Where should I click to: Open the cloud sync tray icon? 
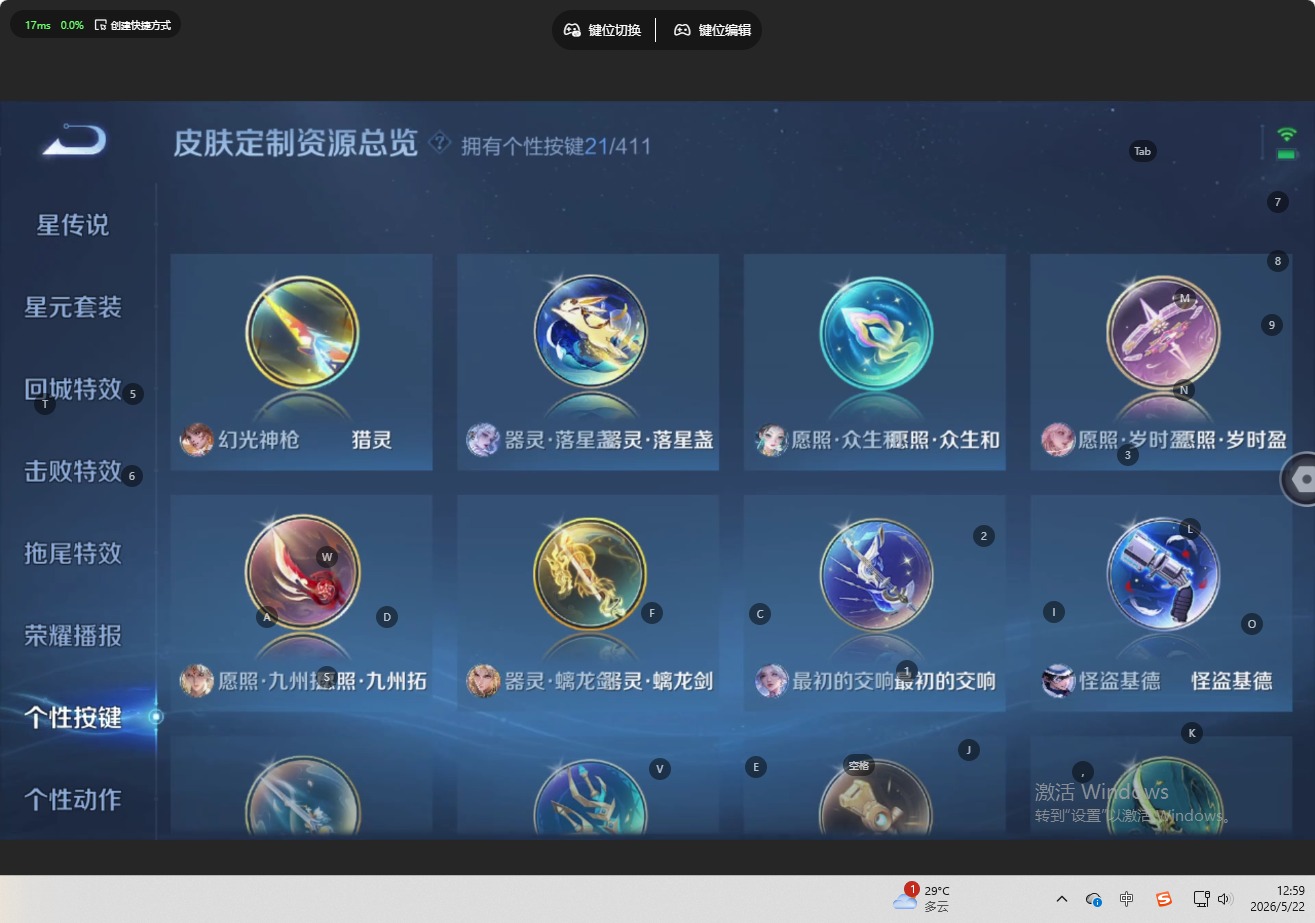pos(1094,899)
